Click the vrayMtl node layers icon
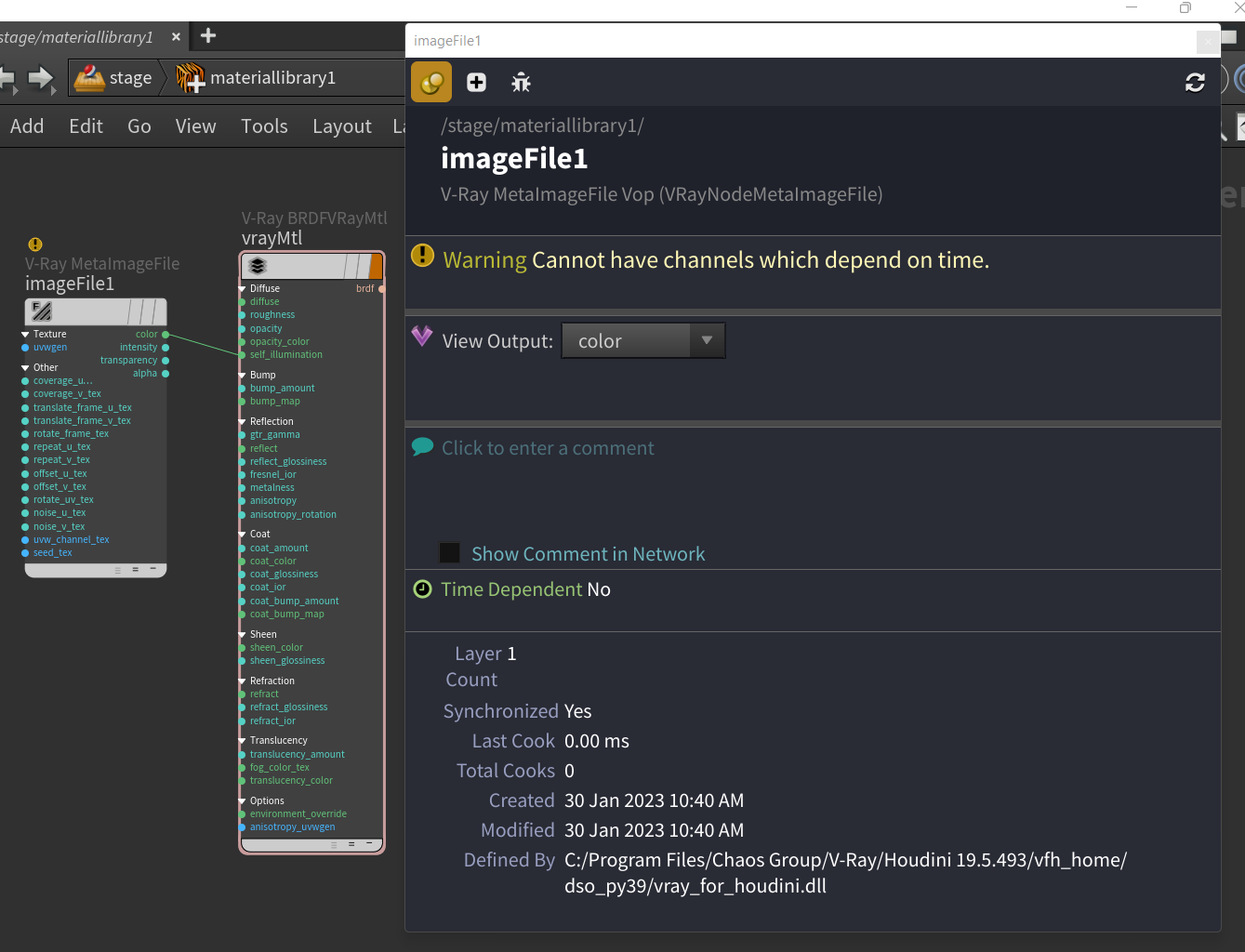 tap(258, 266)
